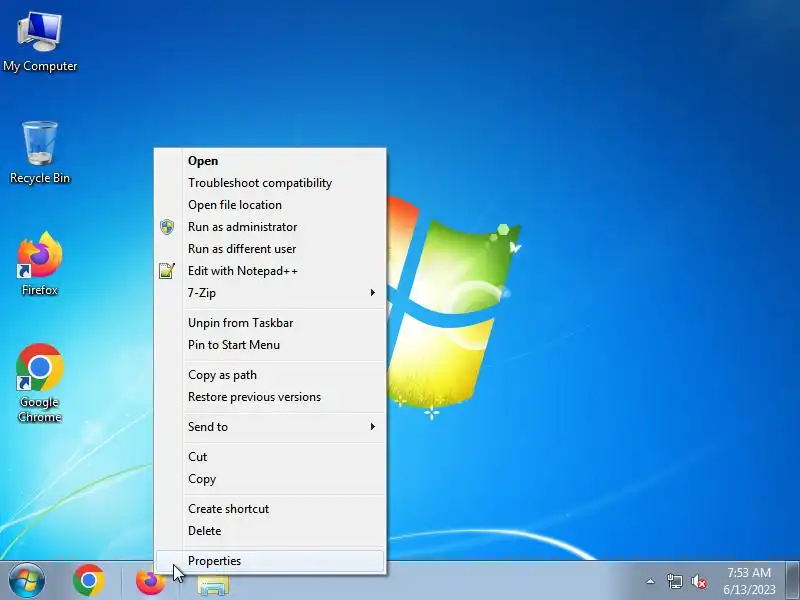Expand the Send to submenu
The height and width of the screenshot is (600, 800).
click(x=270, y=427)
